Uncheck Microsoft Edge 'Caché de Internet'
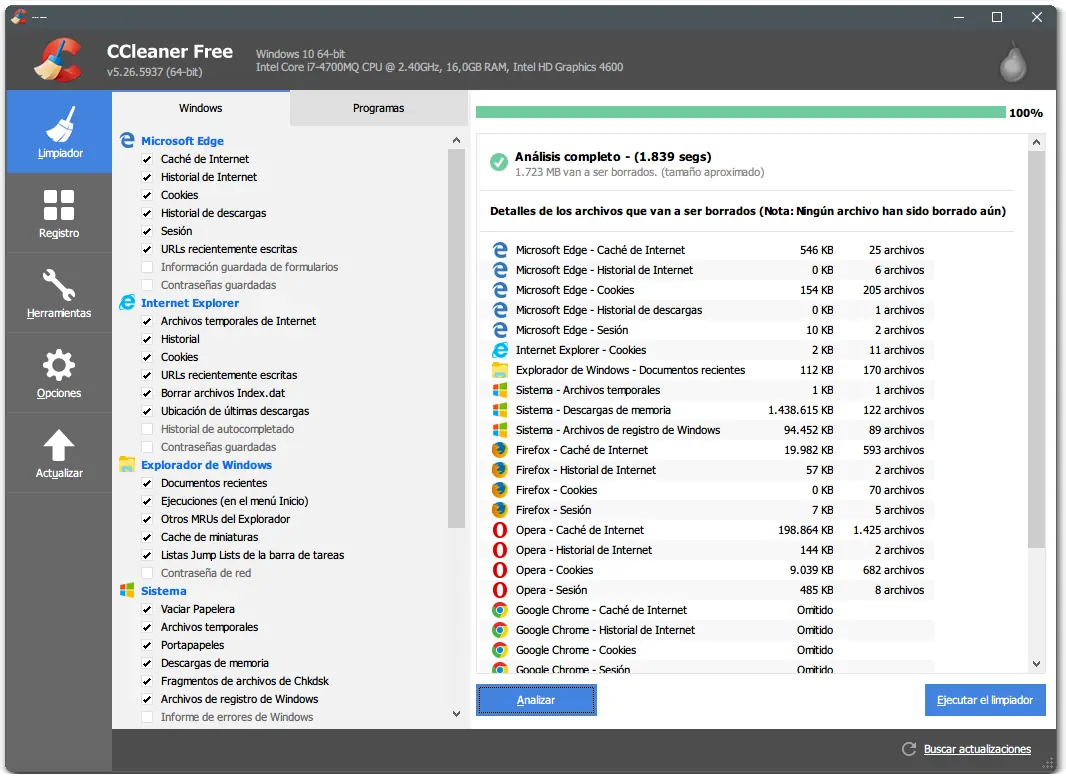Image resolution: width=1066 pixels, height=781 pixels. coord(146,159)
